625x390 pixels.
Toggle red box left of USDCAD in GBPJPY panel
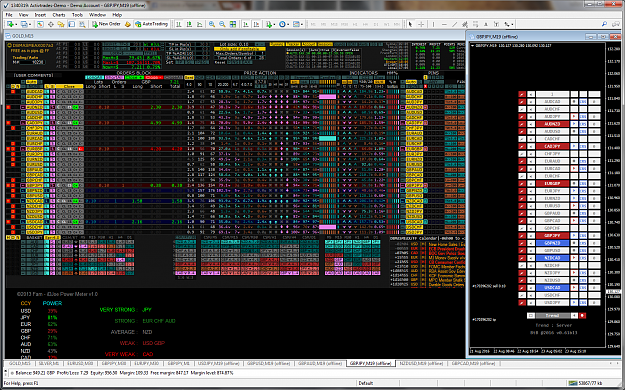click(x=522, y=288)
